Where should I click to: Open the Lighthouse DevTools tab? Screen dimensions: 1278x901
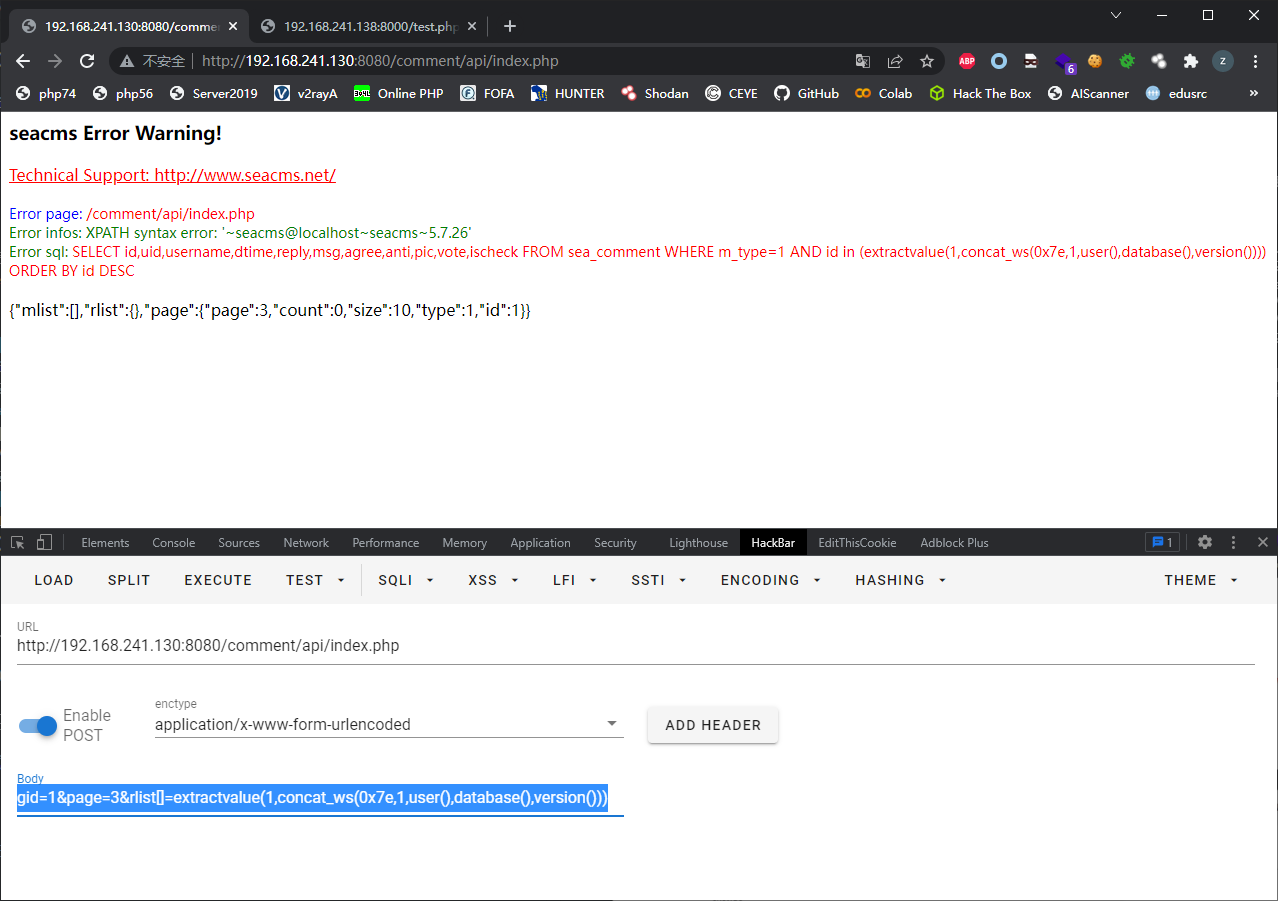click(698, 542)
